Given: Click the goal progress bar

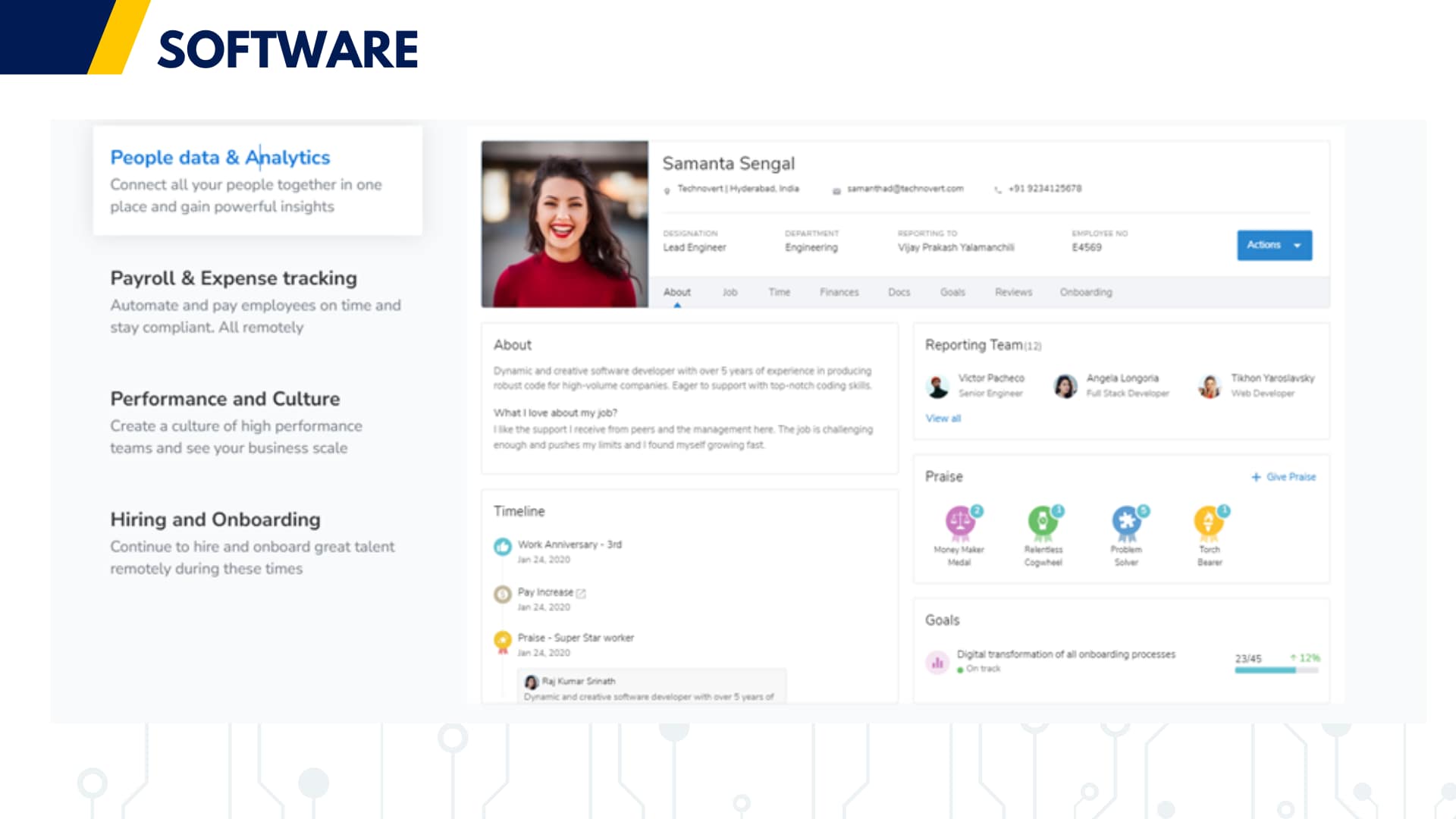Looking at the screenshot, I should point(1276,670).
